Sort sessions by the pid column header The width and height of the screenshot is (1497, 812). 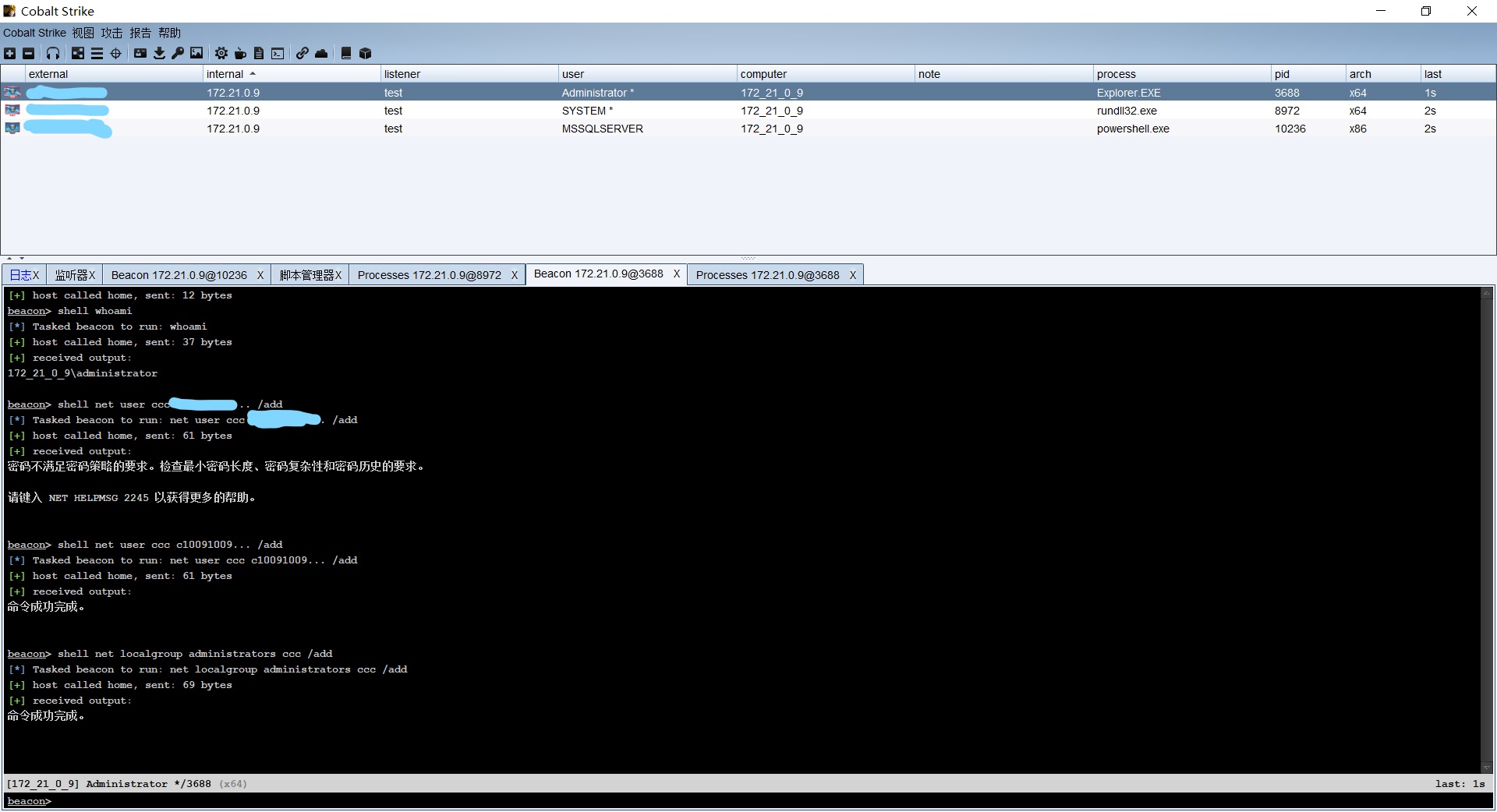pos(1309,74)
